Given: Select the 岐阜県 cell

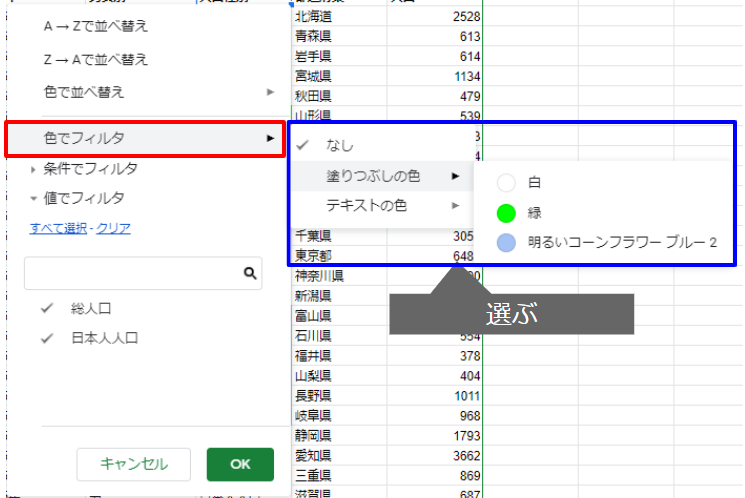Looking at the screenshot, I should click(x=339, y=416).
